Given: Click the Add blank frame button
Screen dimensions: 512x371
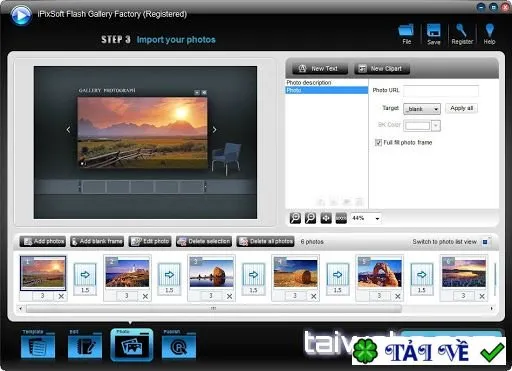Looking at the screenshot, I should [97, 241].
